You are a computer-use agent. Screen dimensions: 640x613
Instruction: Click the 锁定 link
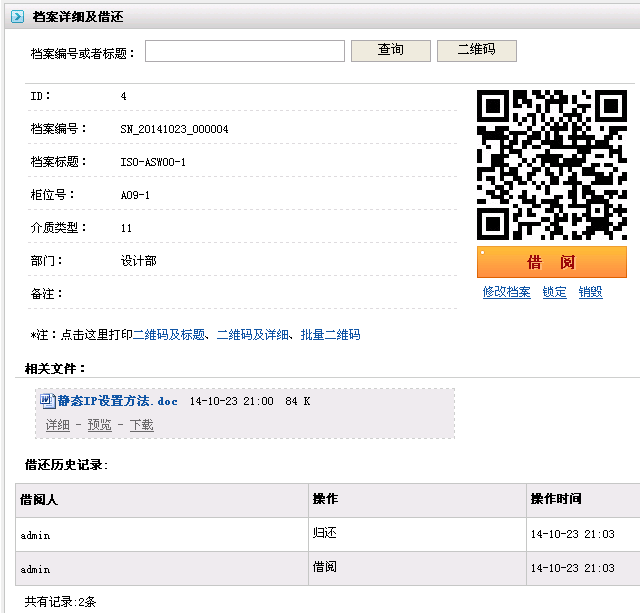click(554, 292)
